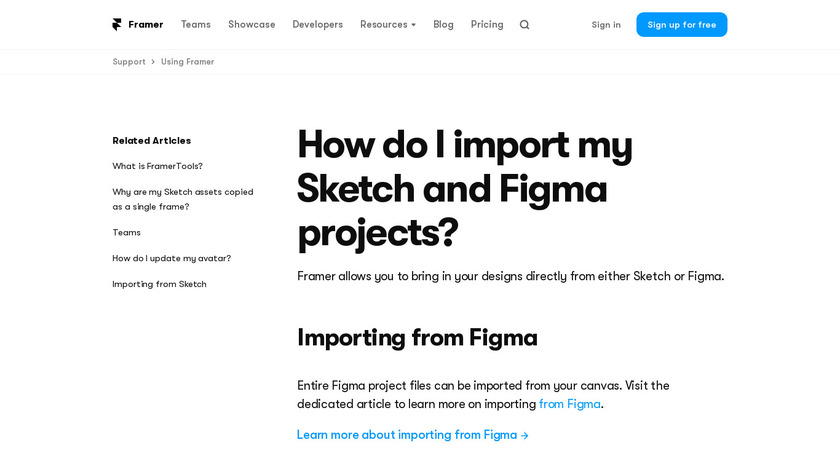
Task: Open the What is FramerTools? article
Action: (x=157, y=166)
